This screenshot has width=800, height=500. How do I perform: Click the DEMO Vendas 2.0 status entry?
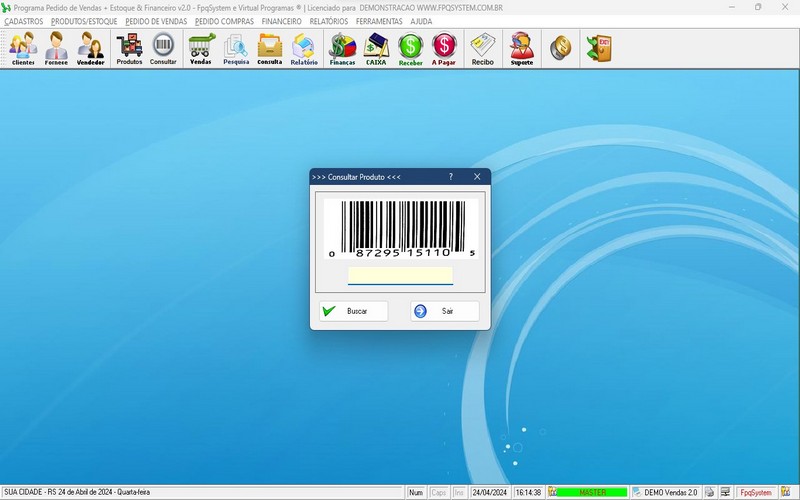pyautogui.click(x=665, y=492)
